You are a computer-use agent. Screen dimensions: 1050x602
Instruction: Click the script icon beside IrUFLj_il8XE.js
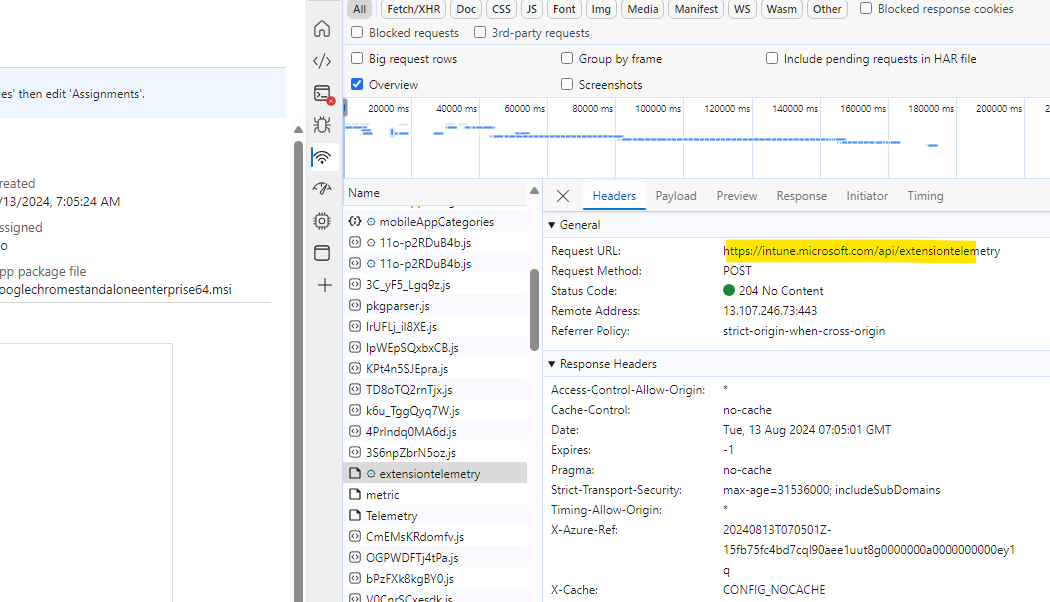pos(355,326)
